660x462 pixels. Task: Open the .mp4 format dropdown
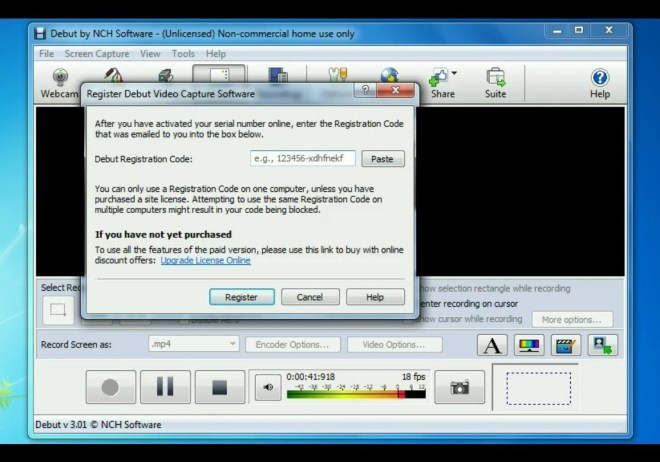[x=194, y=344]
